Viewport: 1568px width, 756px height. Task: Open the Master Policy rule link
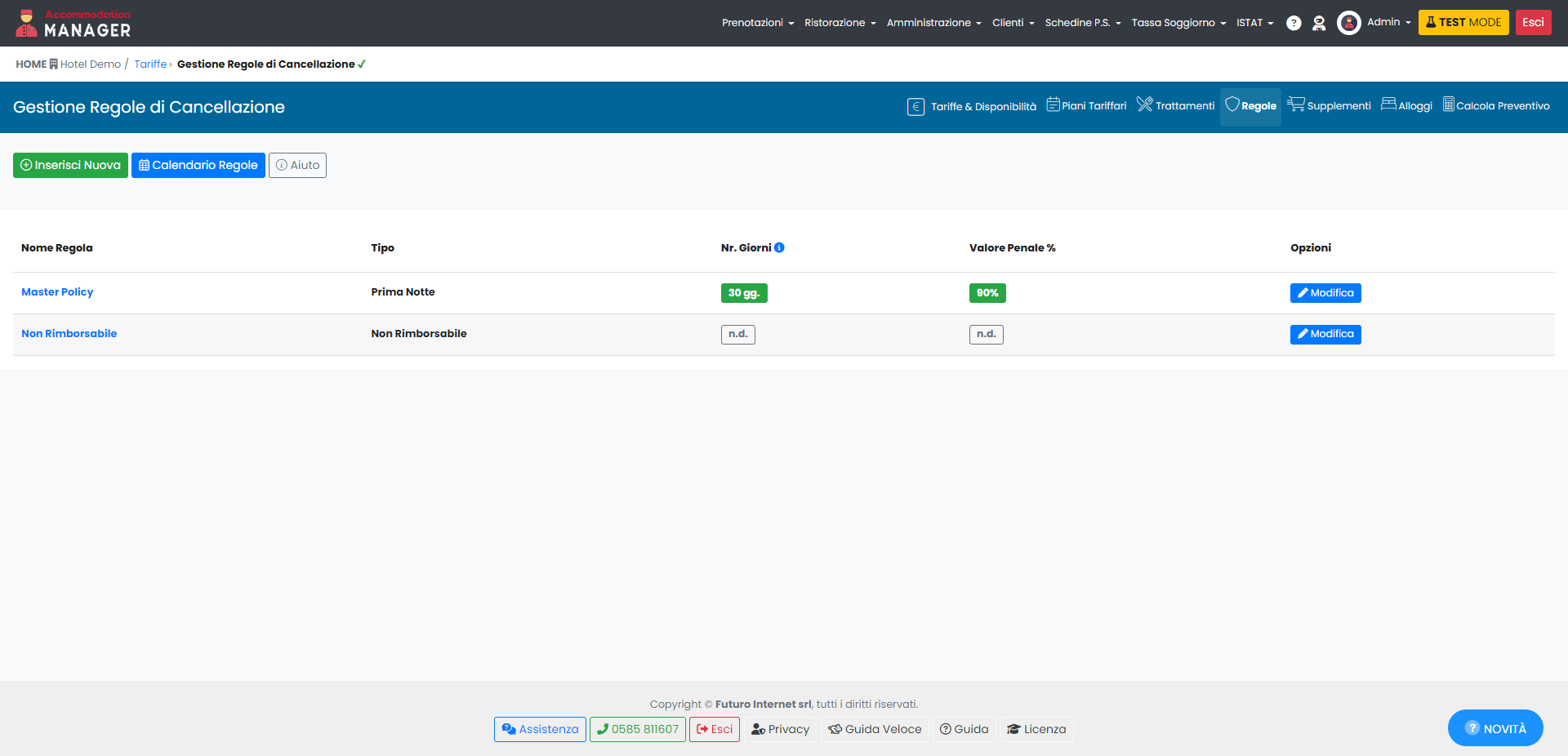[x=57, y=292]
